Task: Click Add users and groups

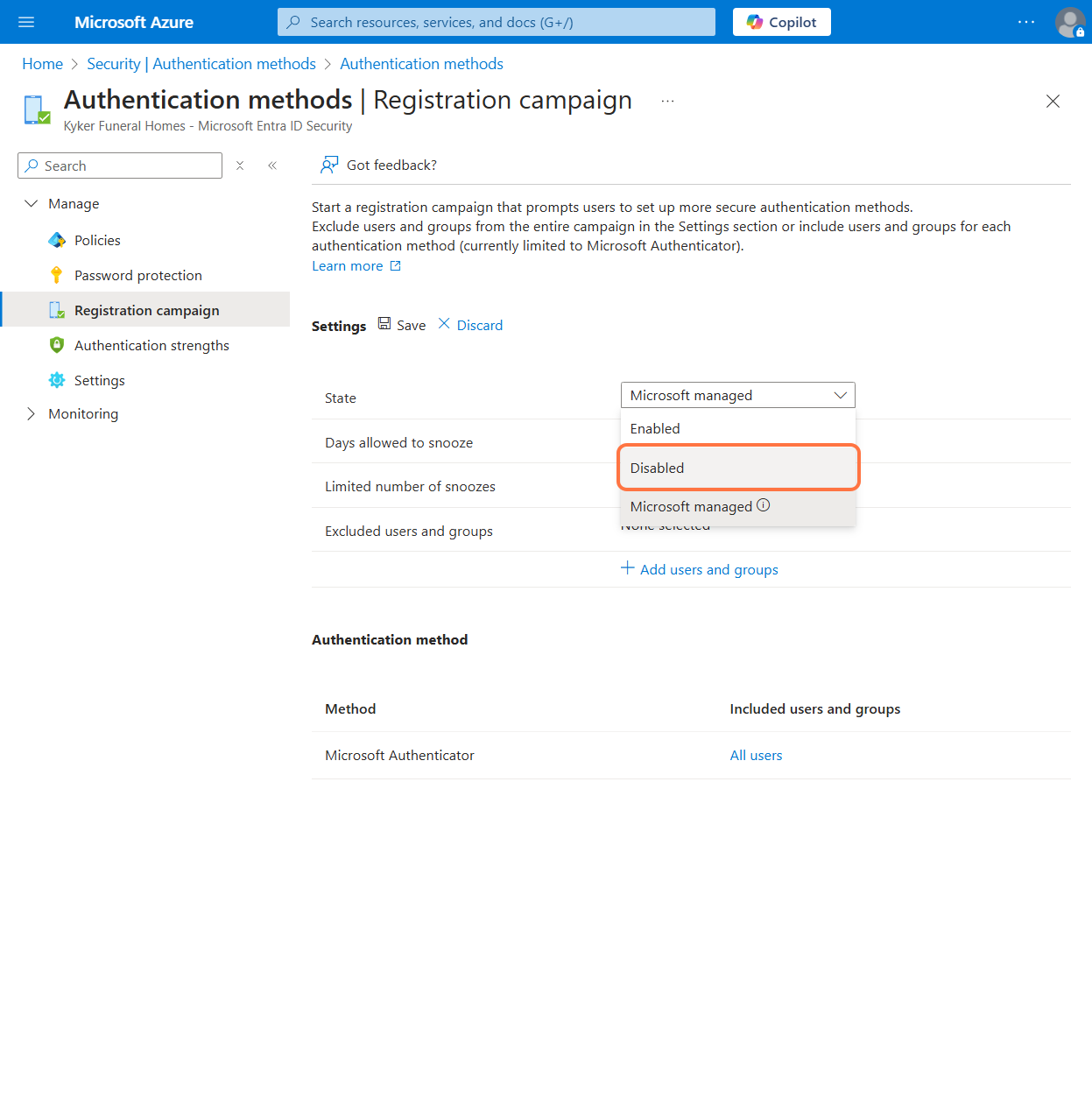Action: (700, 569)
